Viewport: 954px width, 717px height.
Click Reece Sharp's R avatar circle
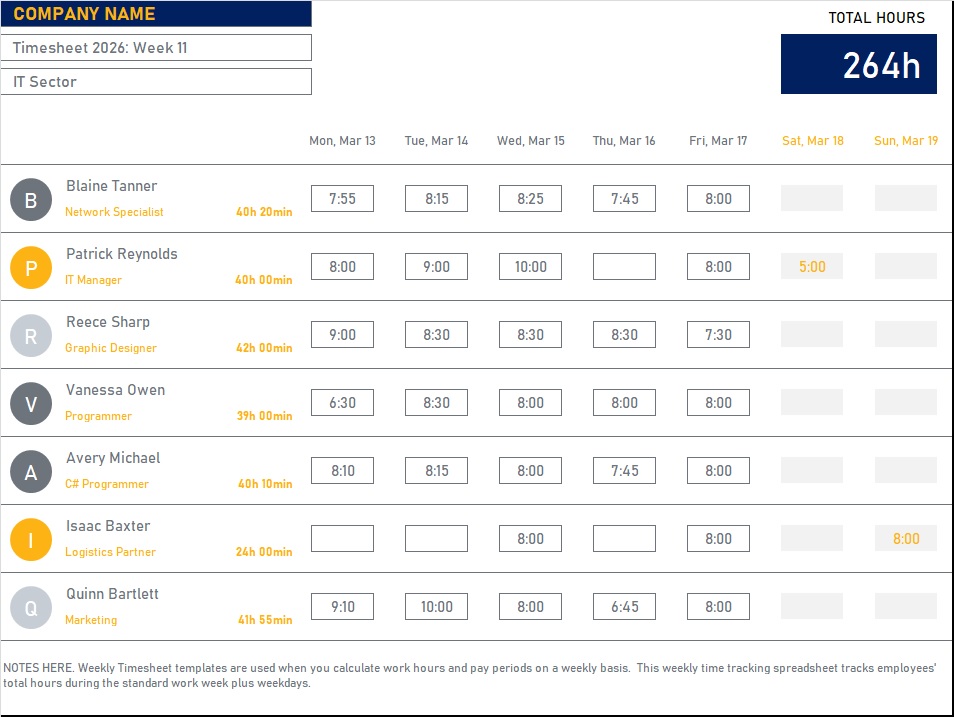[31, 336]
